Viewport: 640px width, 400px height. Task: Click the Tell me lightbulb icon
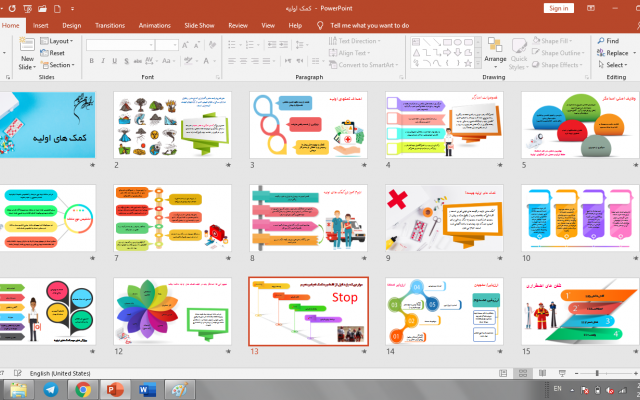point(320,25)
